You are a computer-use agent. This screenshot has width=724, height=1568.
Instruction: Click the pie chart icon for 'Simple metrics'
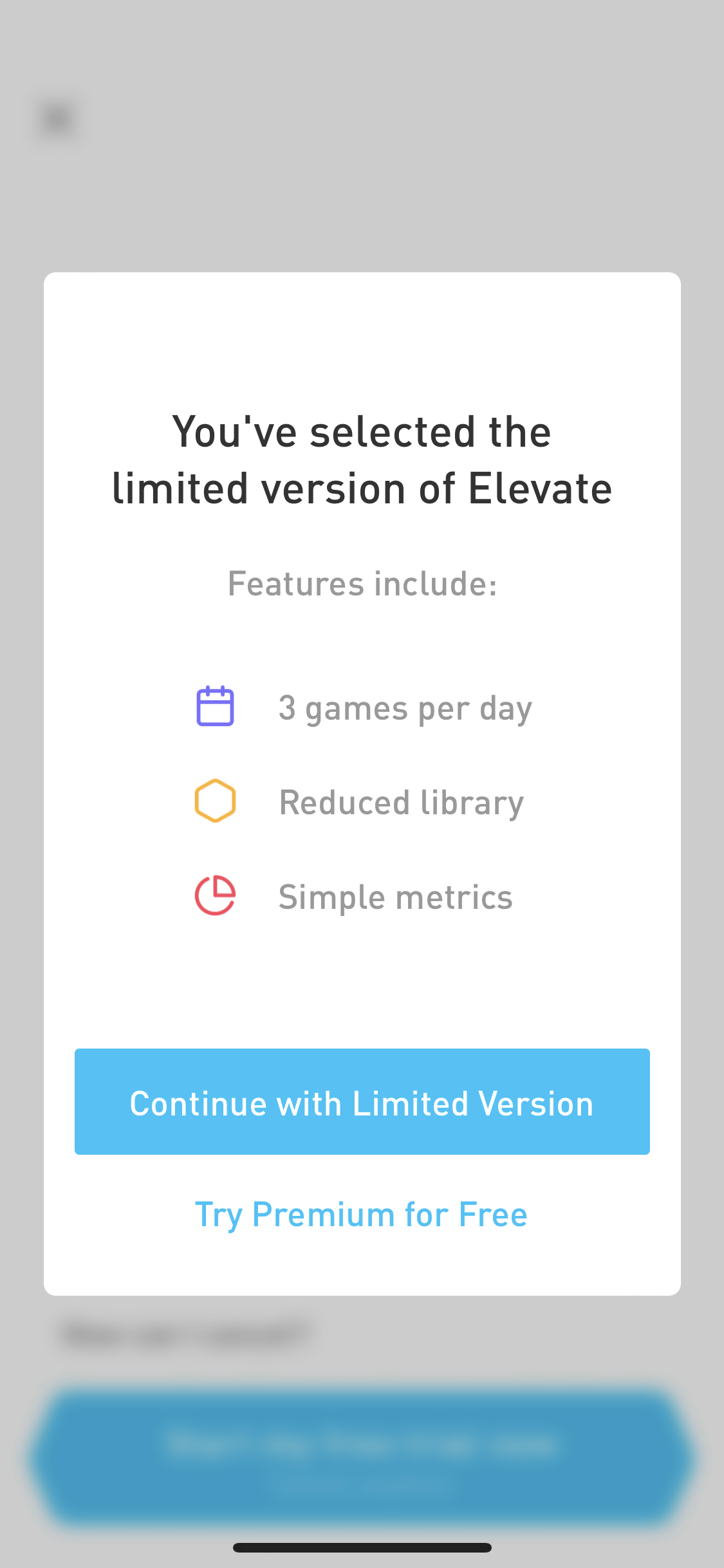pyautogui.click(x=215, y=895)
